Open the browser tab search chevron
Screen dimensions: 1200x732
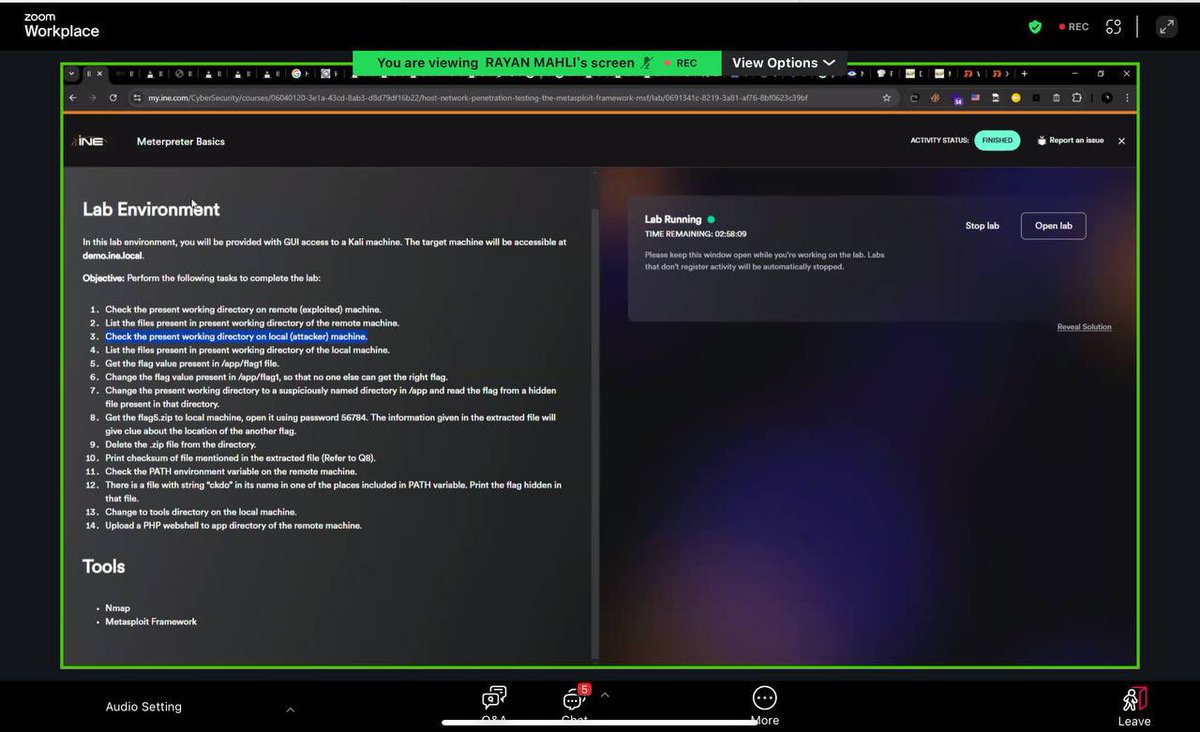pyautogui.click(x=71, y=73)
